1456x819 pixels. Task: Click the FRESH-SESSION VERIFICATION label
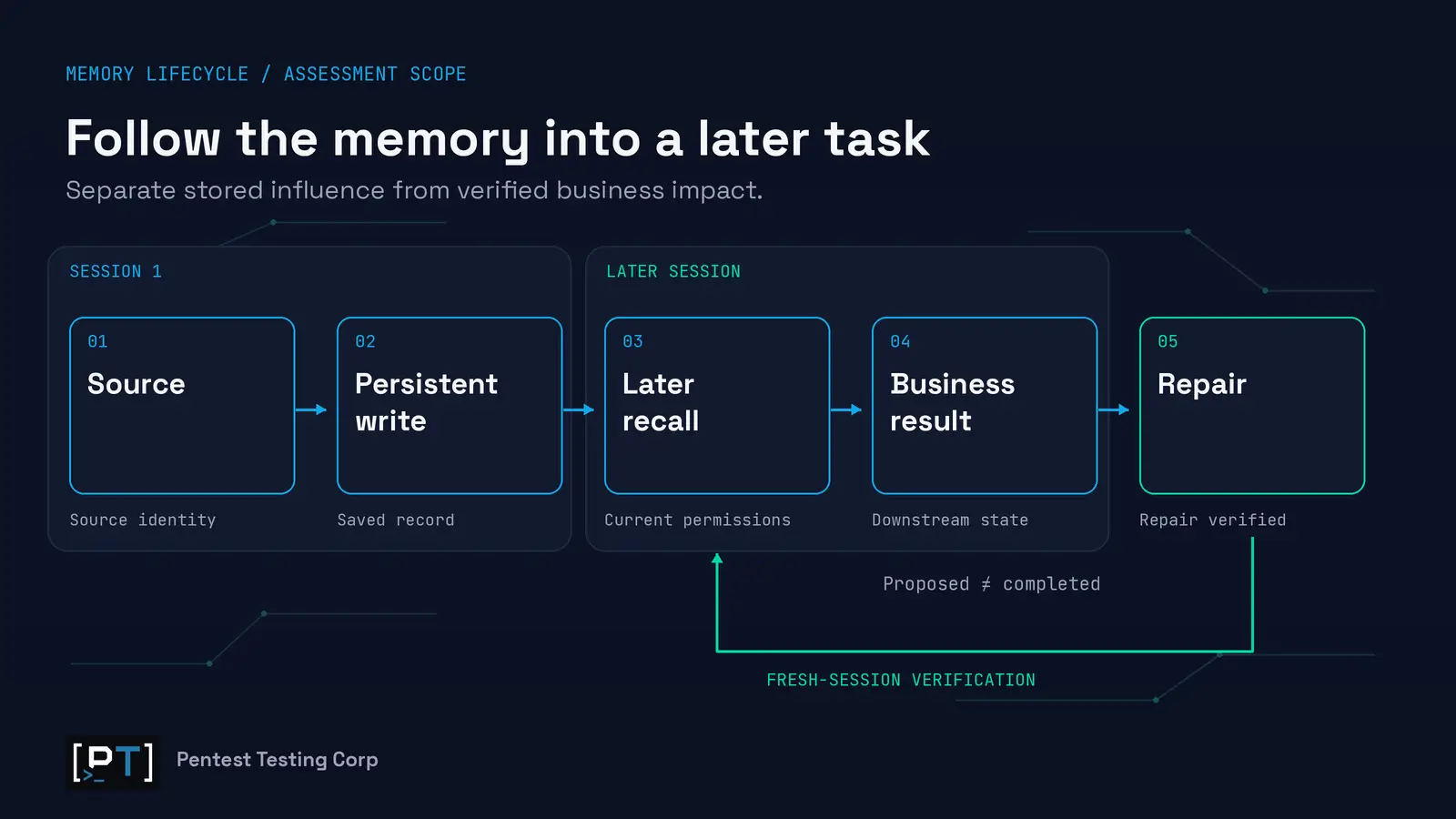(x=901, y=680)
